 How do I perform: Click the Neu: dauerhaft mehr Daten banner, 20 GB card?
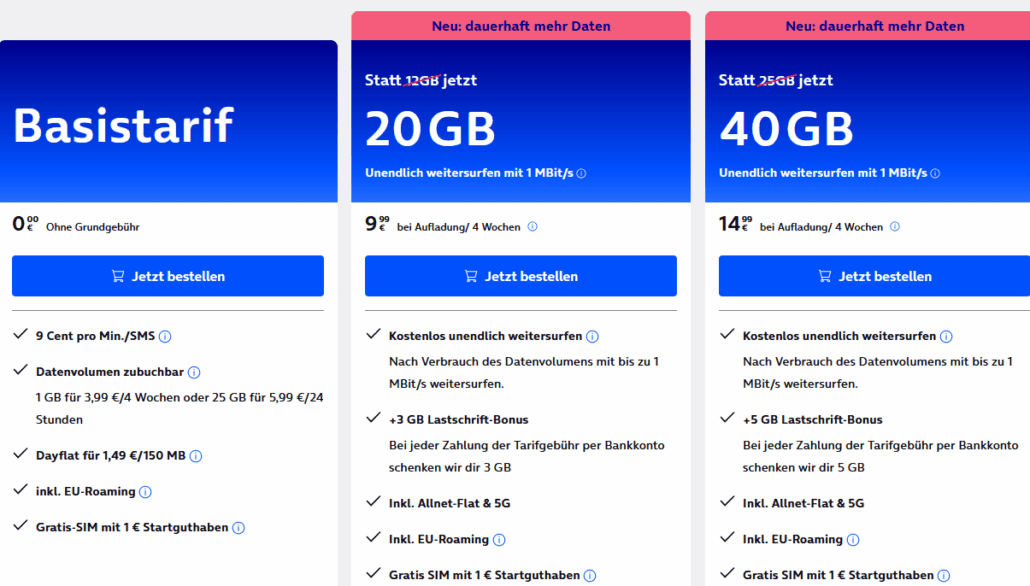coord(520,25)
